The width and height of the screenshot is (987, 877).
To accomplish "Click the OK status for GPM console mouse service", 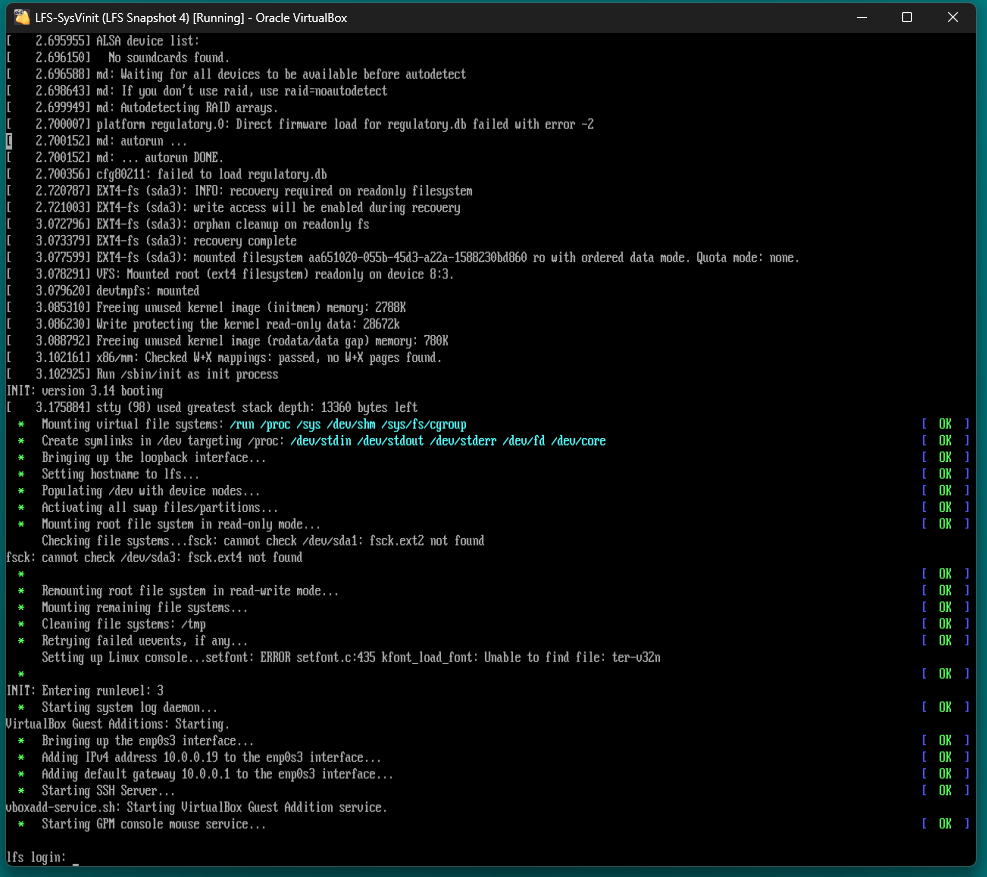I will (944, 824).
